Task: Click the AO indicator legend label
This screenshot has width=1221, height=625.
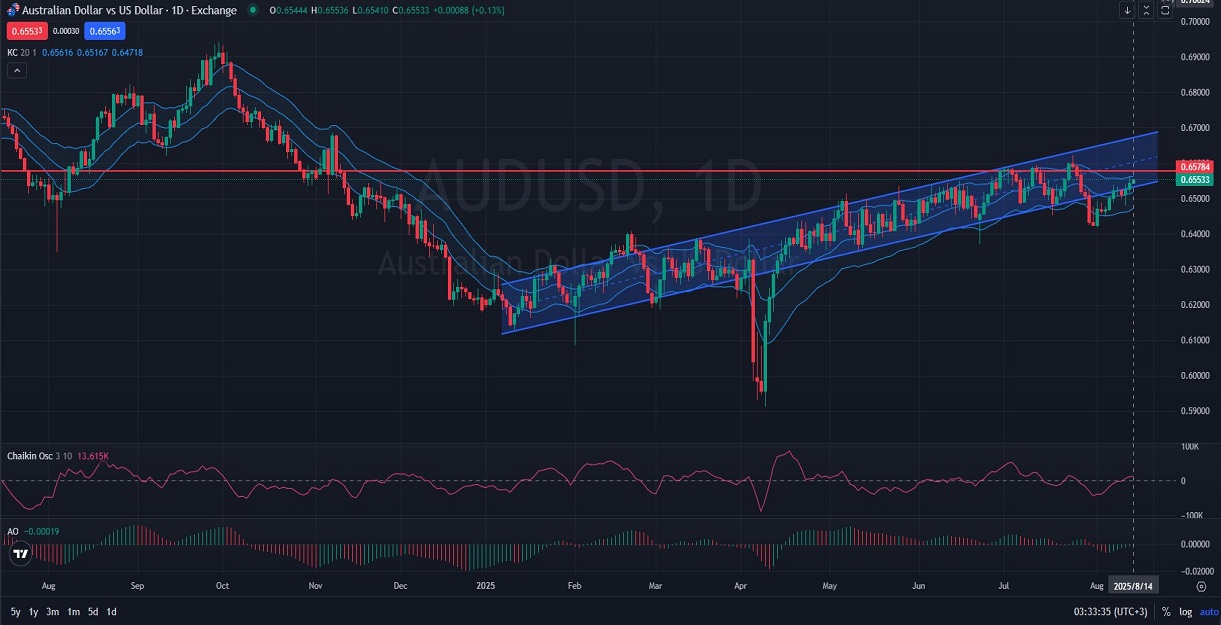Action: (x=12, y=532)
